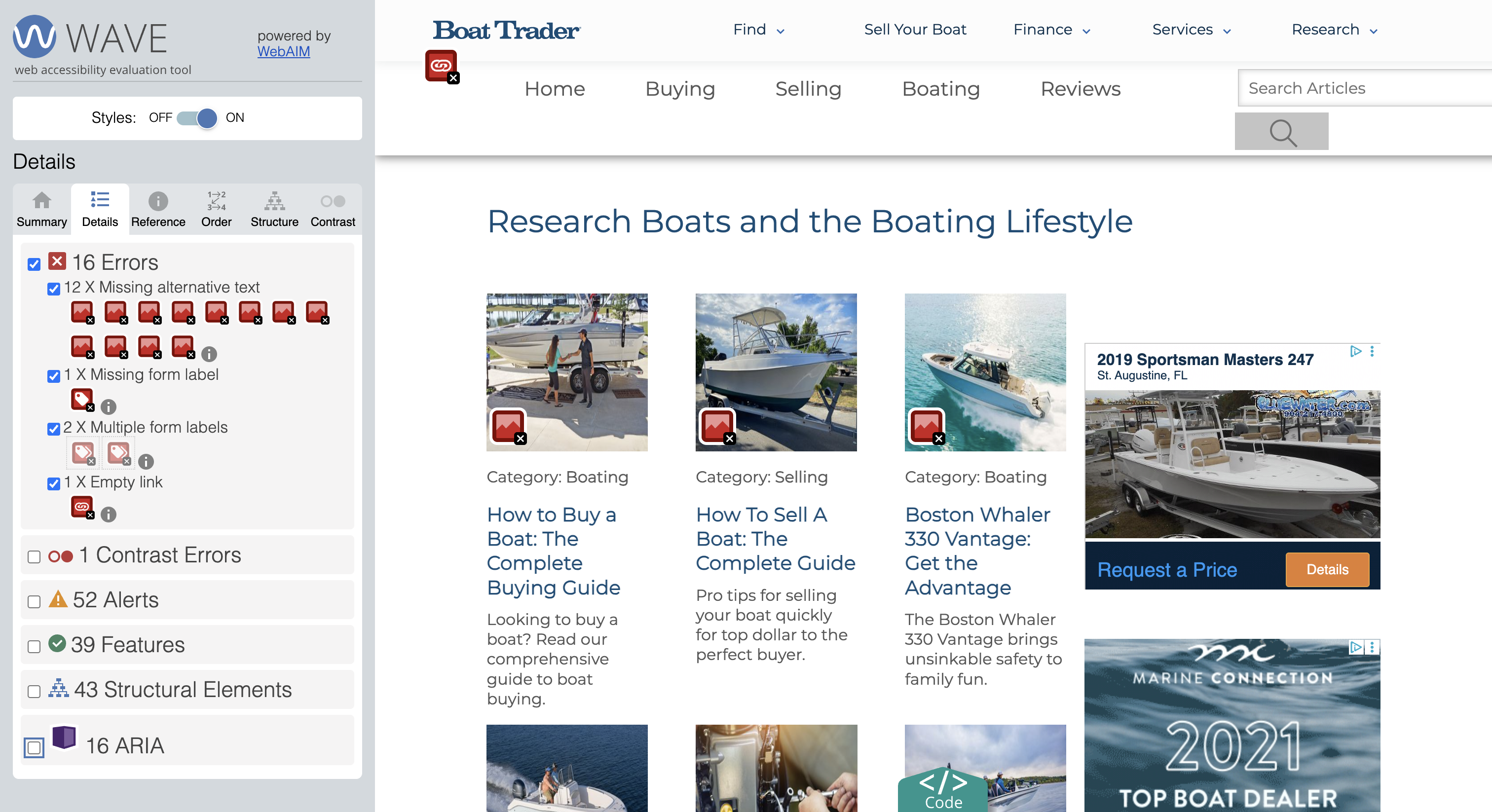Toggle the Styles ON/OFF switch

tap(197, 118)
